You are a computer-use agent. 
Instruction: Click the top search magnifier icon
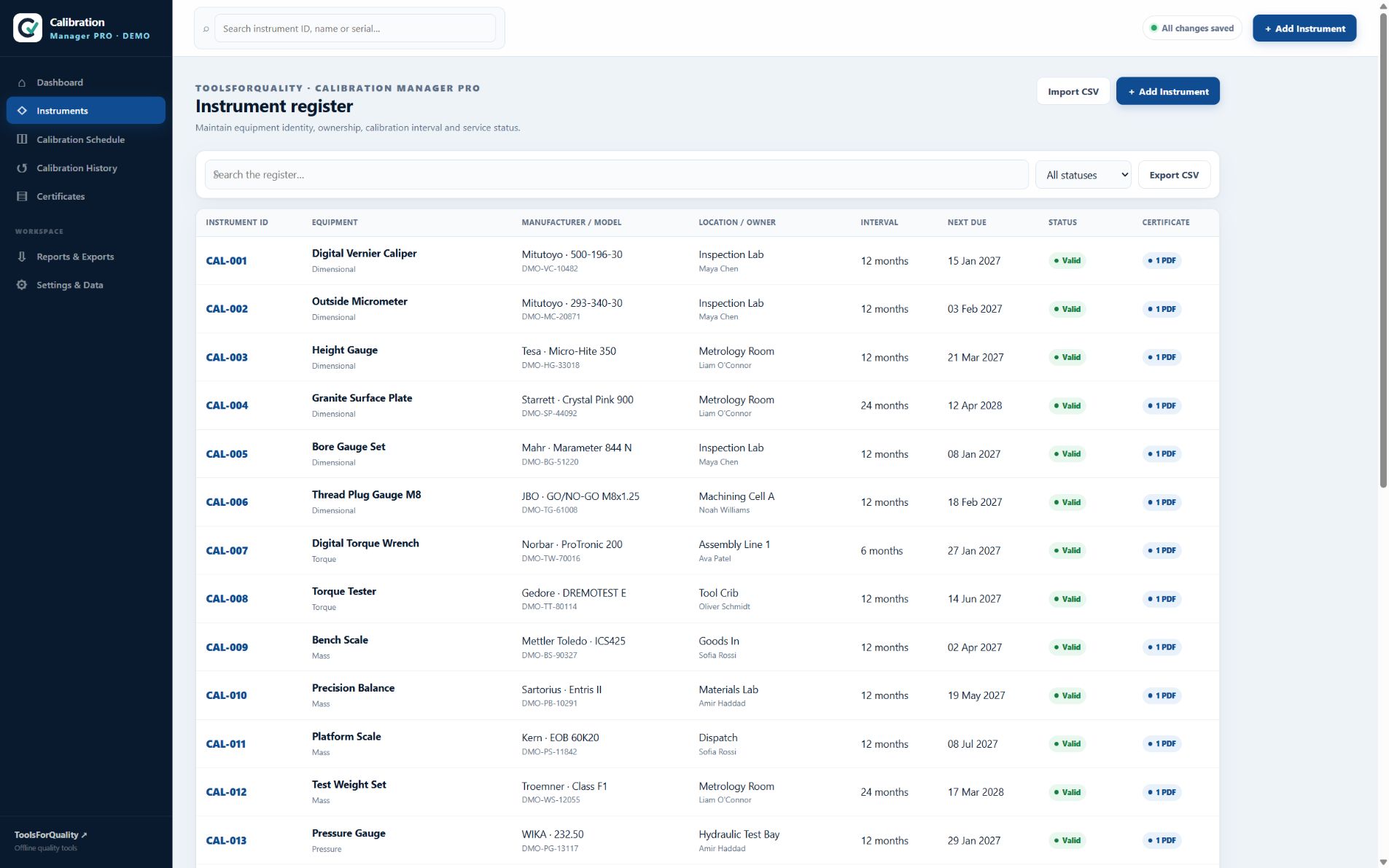coord(206,29)
